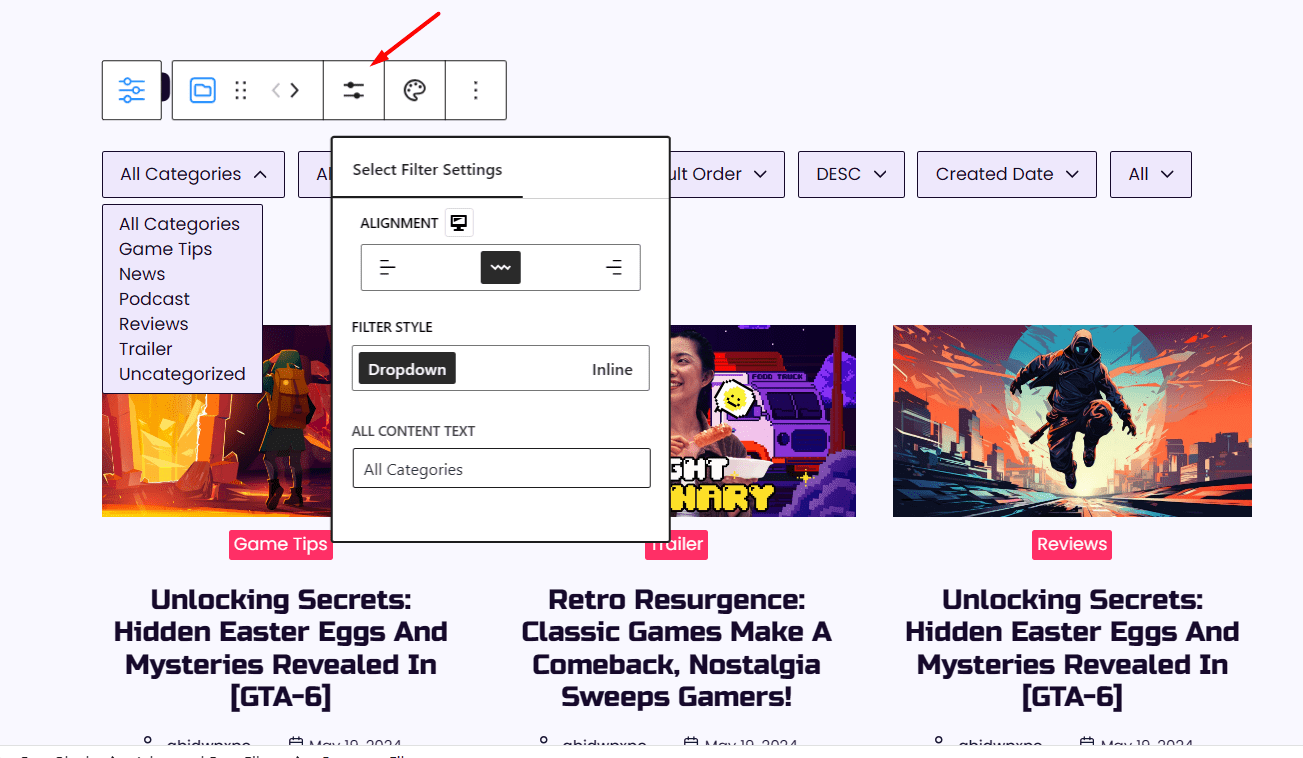Click the drag handle dots in block toolbar
The image size is (1303, 758).
[241, 90]
